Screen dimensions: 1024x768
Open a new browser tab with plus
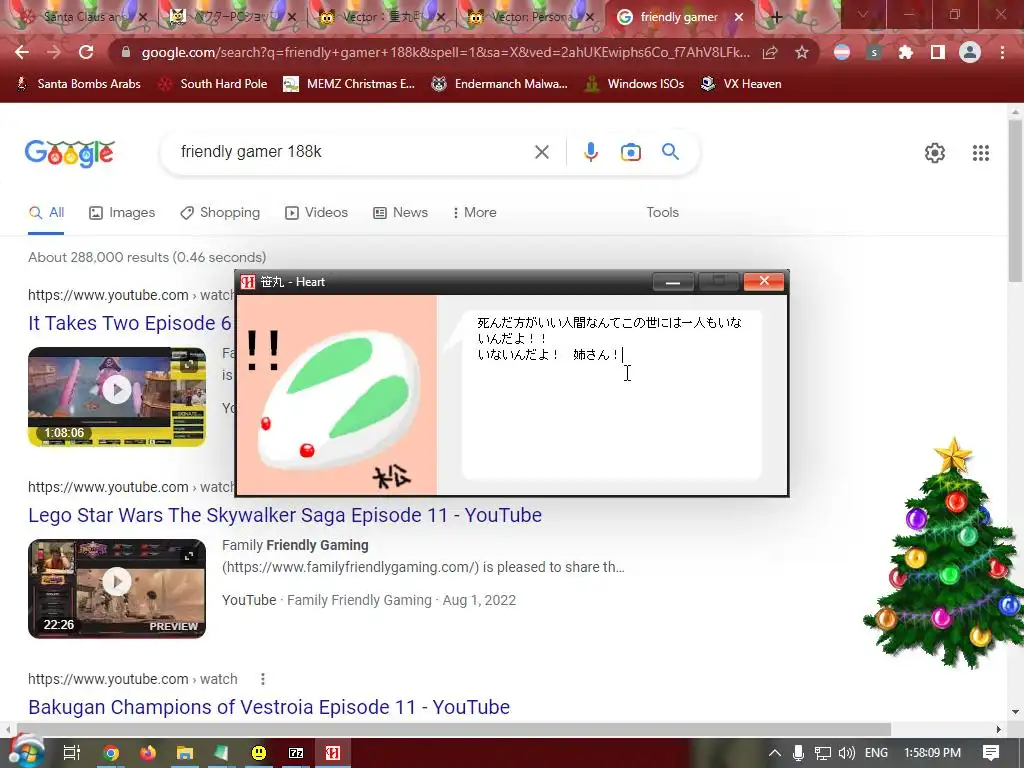pyautogui.click(x=776, y=17)
